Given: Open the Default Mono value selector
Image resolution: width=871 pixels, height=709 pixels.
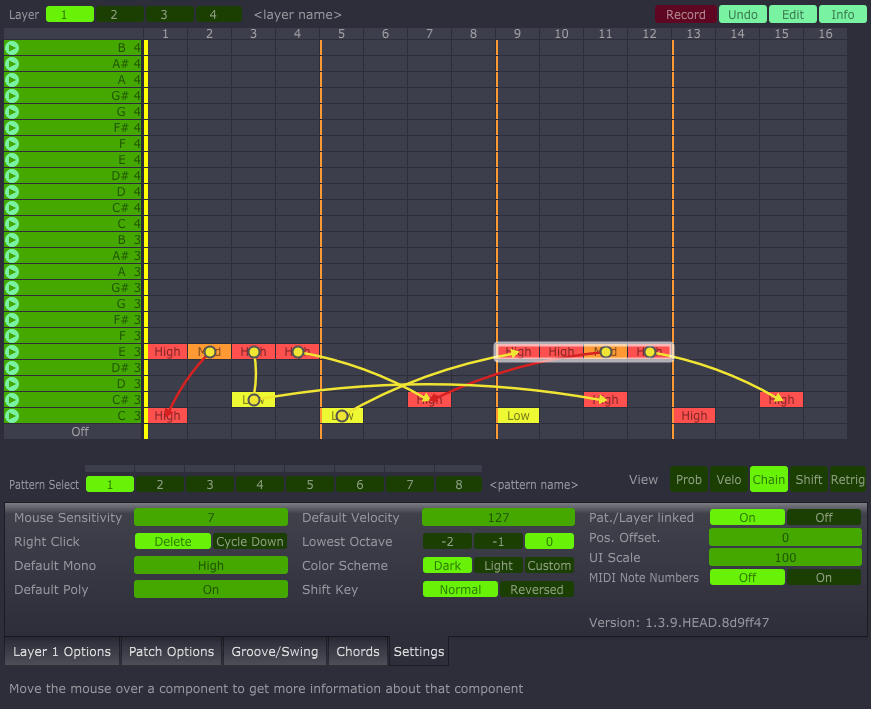Looking at the screenshot, I should [x=210, y=566].
